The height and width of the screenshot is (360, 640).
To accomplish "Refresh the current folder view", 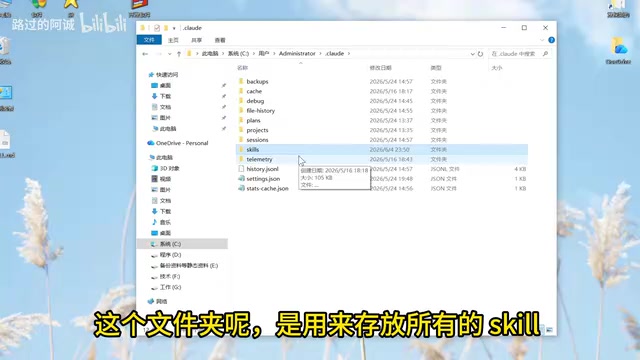I will coord(480,53).
